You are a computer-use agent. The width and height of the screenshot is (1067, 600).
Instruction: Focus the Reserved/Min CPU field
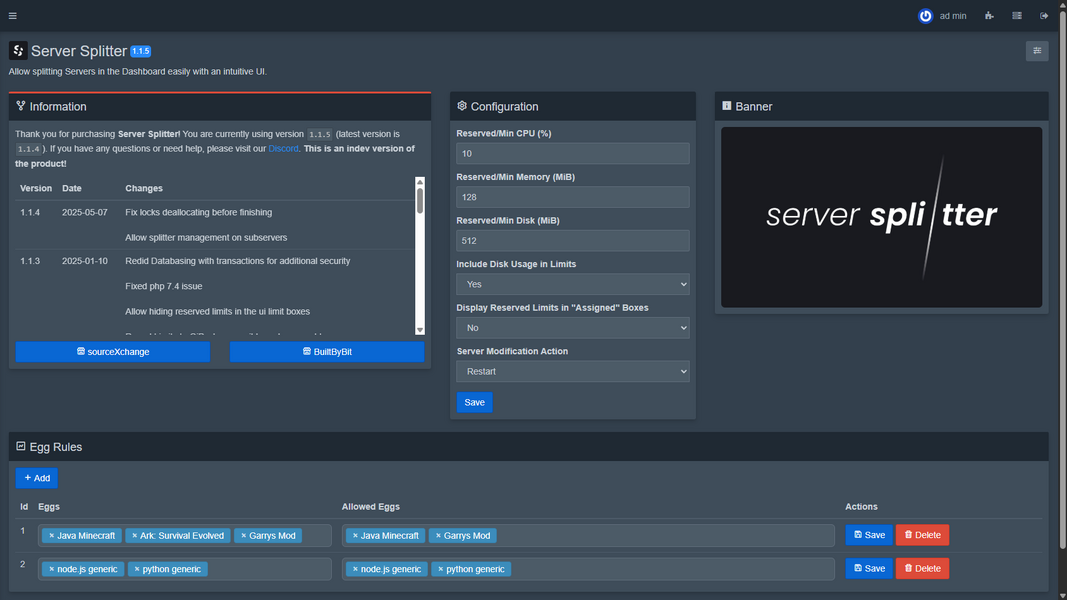click(x=572, y=154)
